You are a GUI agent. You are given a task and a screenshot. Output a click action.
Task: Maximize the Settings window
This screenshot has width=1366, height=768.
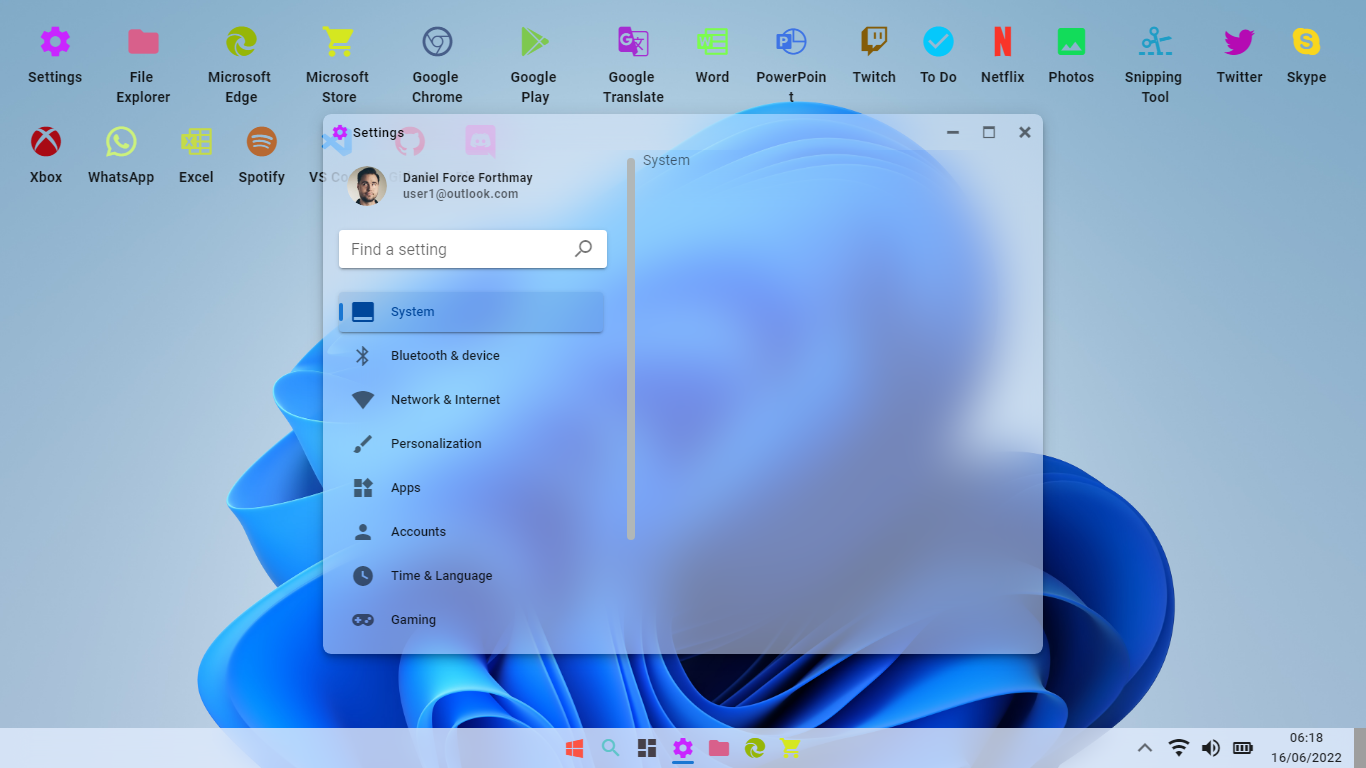point(989,132)
